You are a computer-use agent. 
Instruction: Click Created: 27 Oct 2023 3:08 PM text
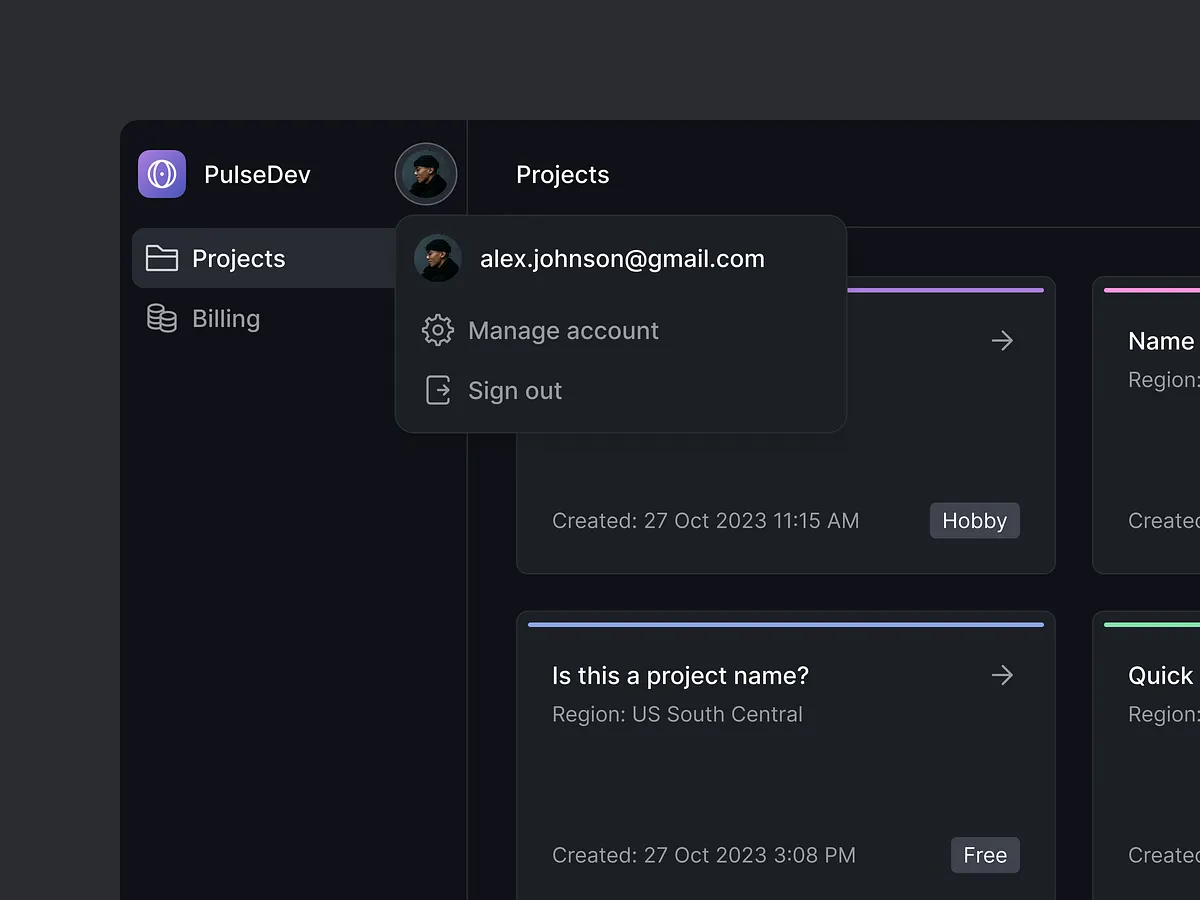704,855
